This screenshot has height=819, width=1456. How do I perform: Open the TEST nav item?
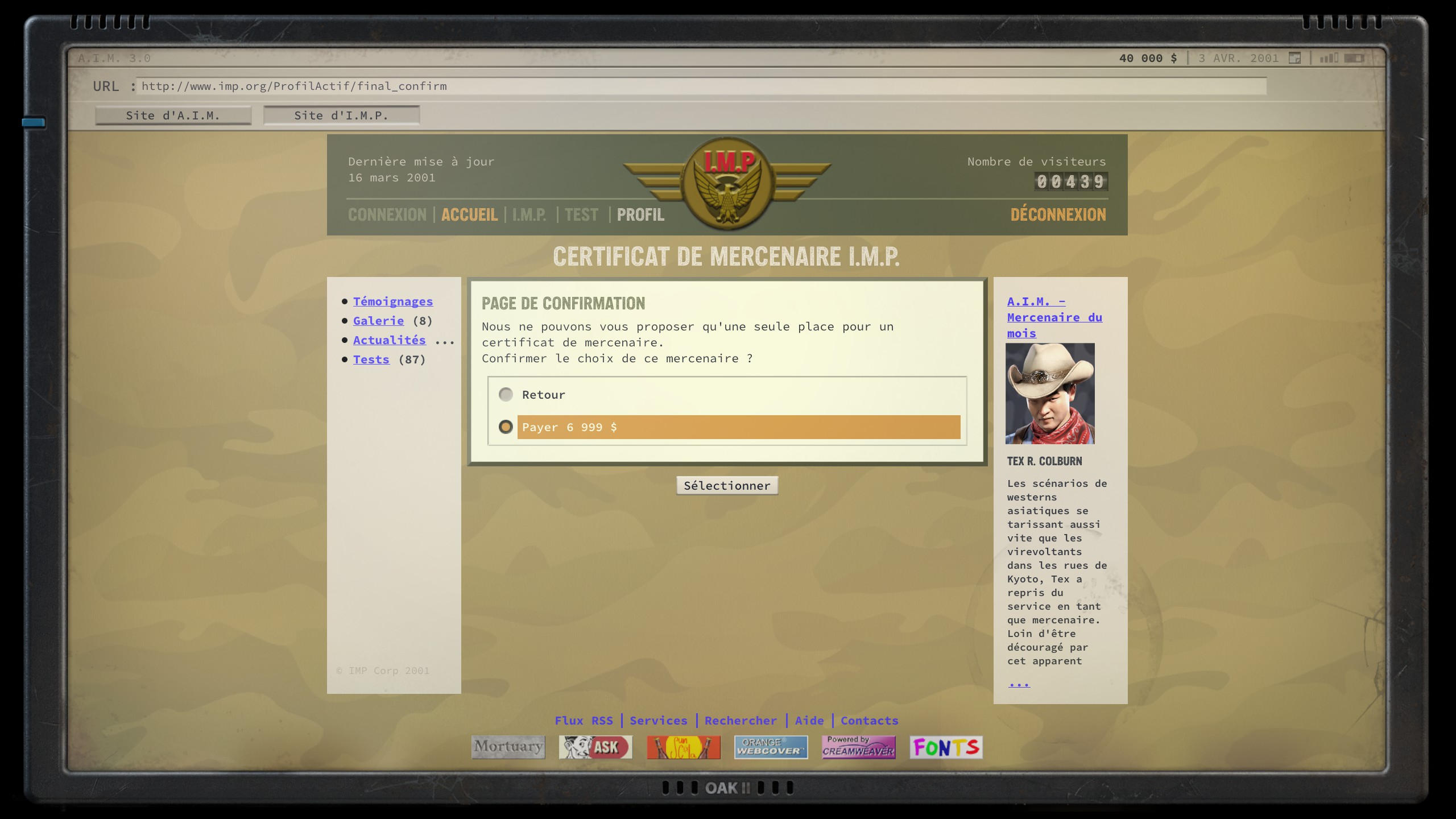581,214
